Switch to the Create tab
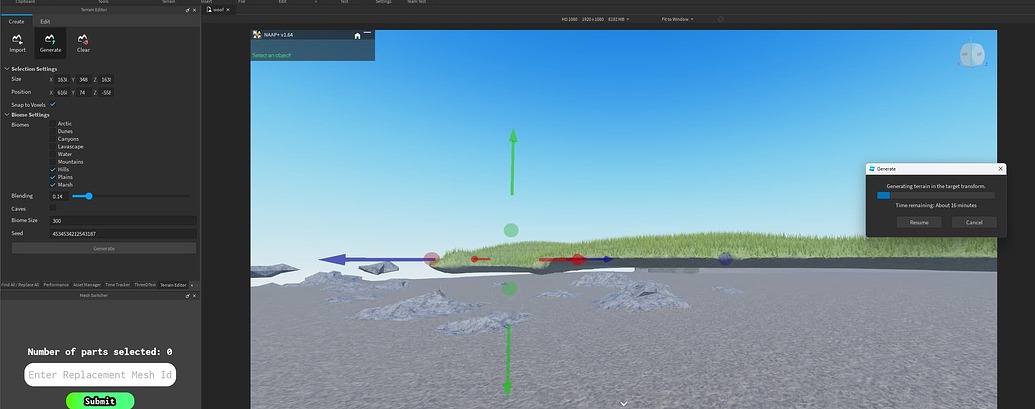The height and width of the screenshot is (409, 1035). [x=17, y=21]
